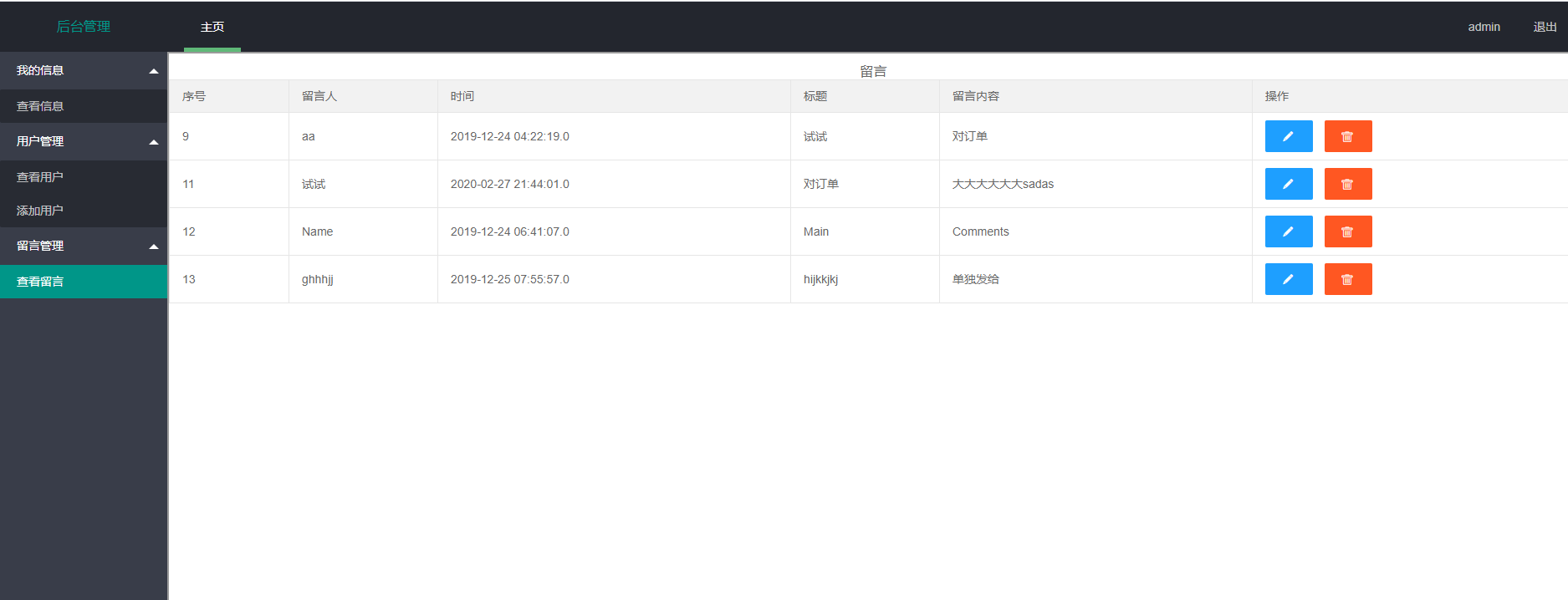
Task: Edit message number 11
Action: [1289, 184]
